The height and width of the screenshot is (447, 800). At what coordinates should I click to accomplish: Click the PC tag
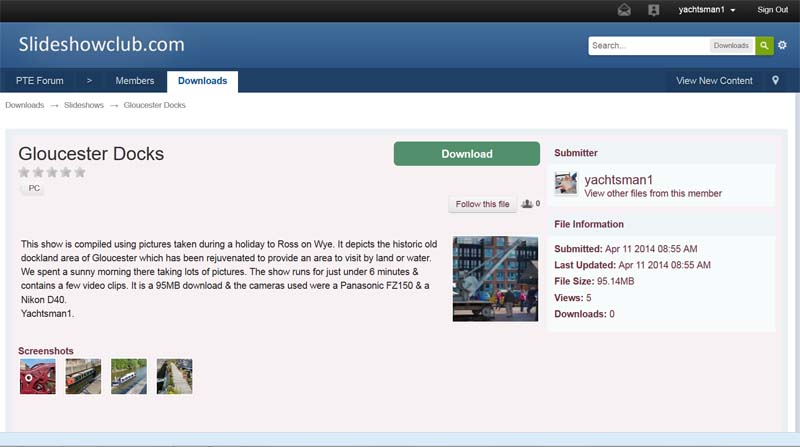(x=33, y=188)
